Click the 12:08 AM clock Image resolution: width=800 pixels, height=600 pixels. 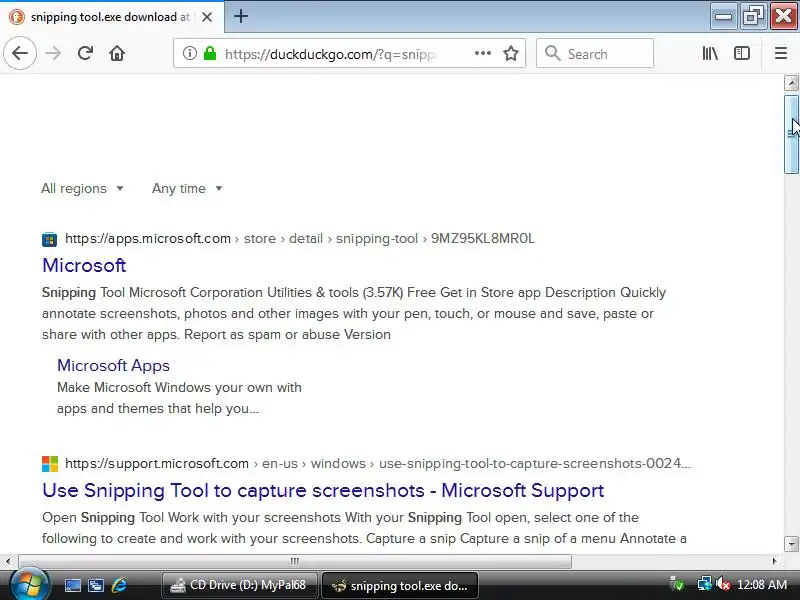point(762,585)
